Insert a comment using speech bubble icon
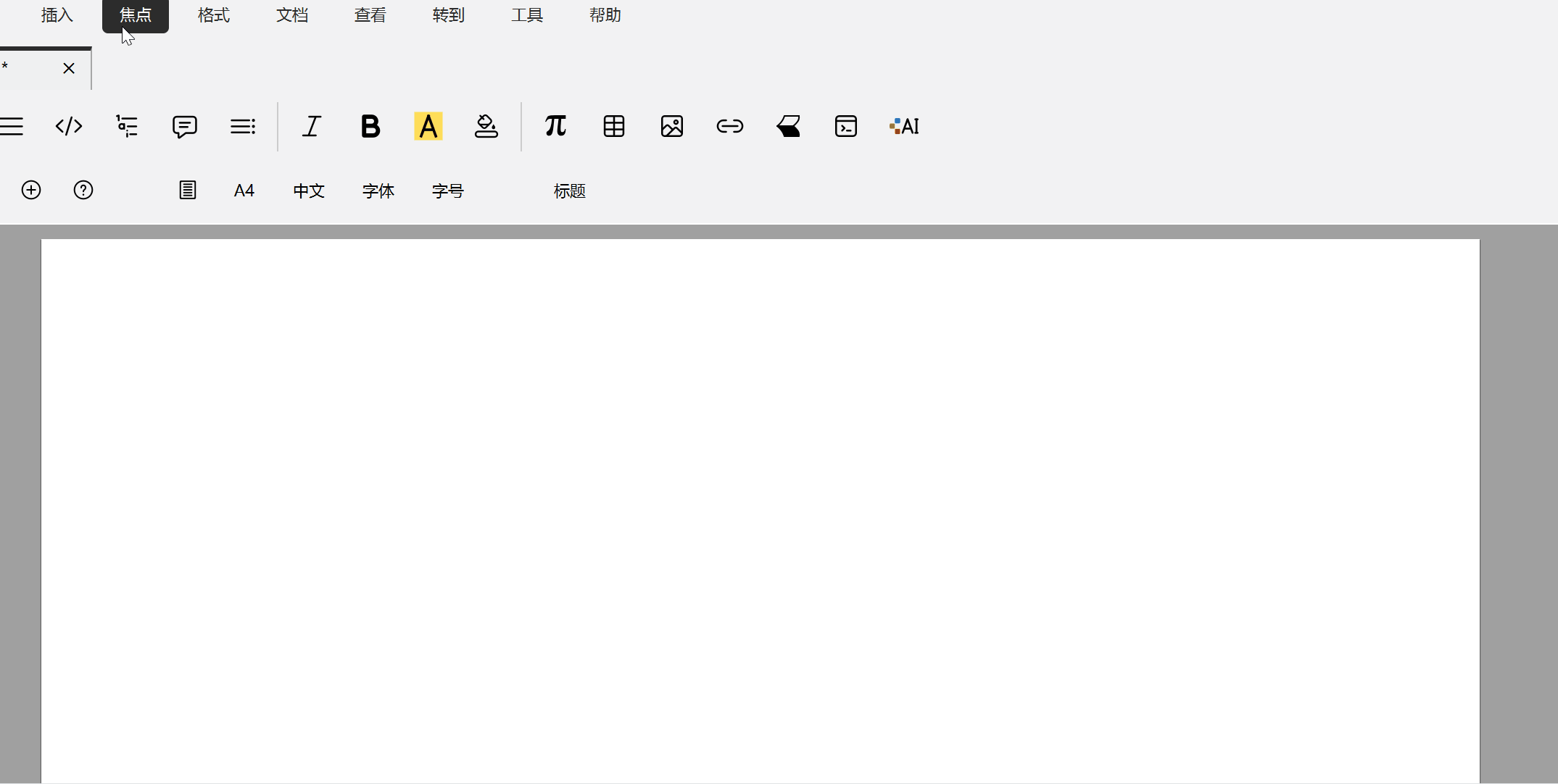This screenshot has height=784, width=1558. tap(185, 126)
